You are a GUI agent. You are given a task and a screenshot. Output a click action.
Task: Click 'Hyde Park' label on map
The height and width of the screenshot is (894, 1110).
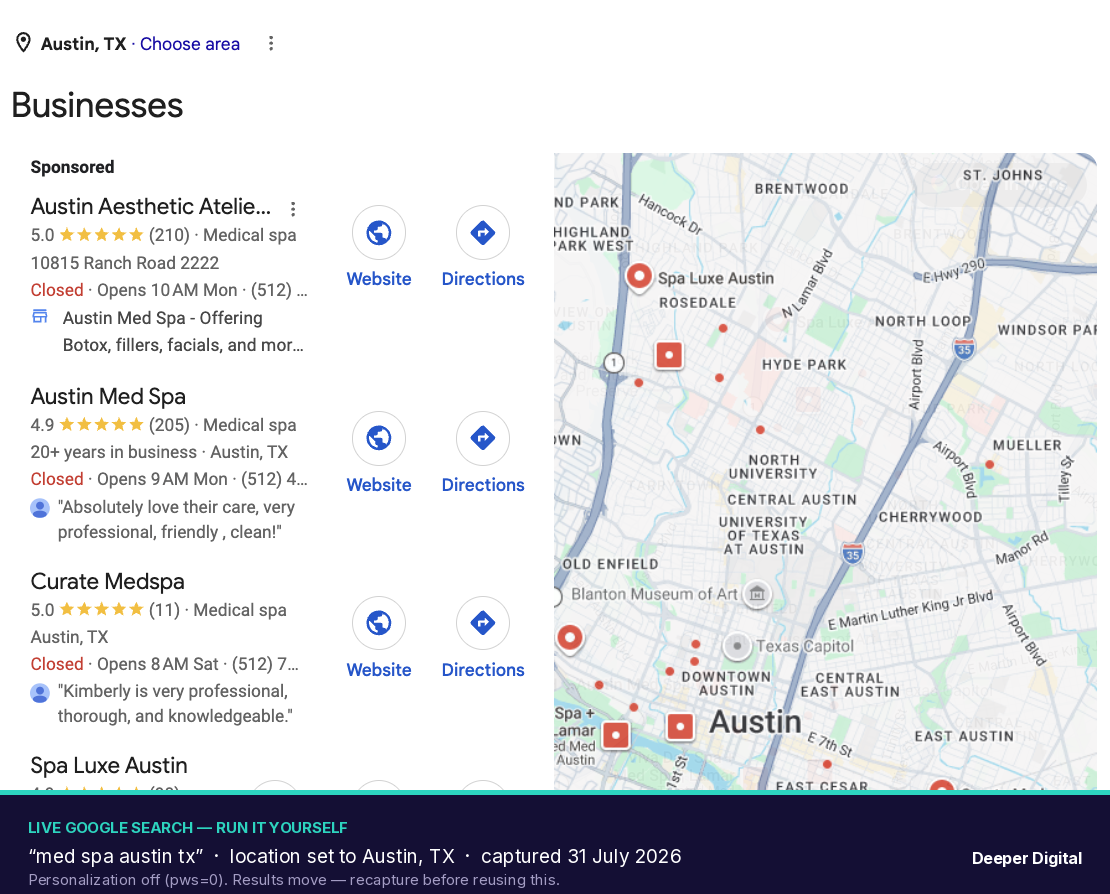804,365
